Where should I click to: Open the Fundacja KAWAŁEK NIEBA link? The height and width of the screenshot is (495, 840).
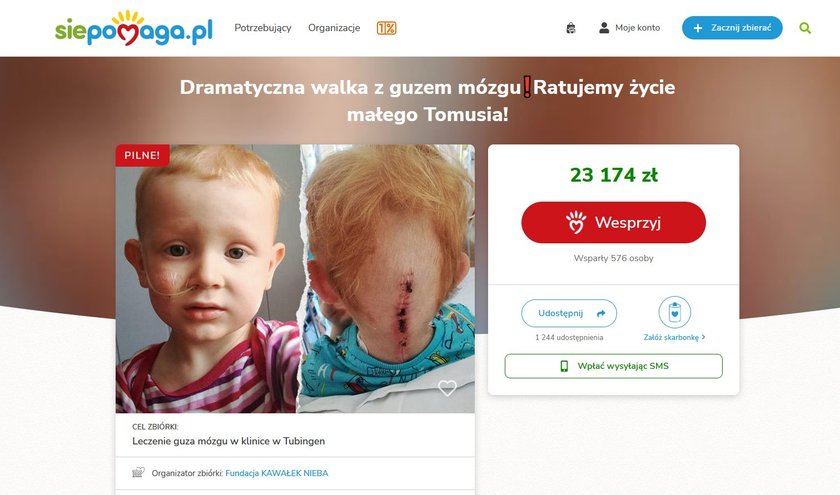[276, 473]
